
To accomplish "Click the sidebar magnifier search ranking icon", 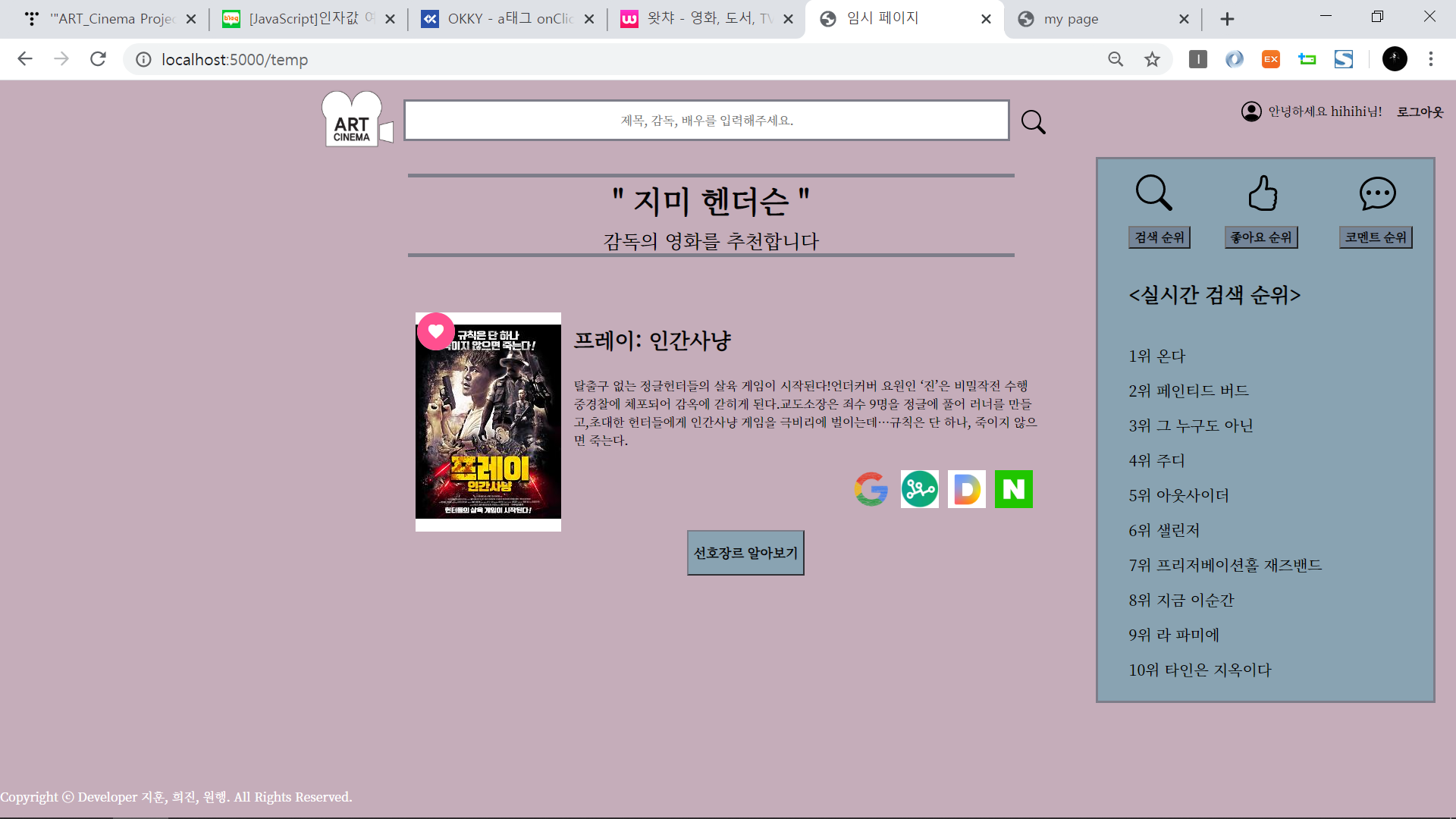I will [x=1153, y=193].
